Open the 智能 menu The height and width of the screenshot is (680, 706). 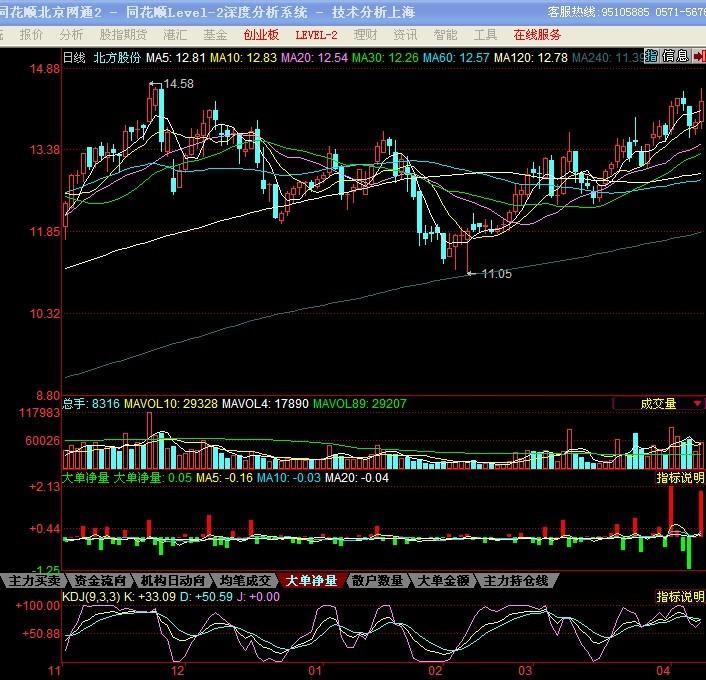(x=445, y=35)
